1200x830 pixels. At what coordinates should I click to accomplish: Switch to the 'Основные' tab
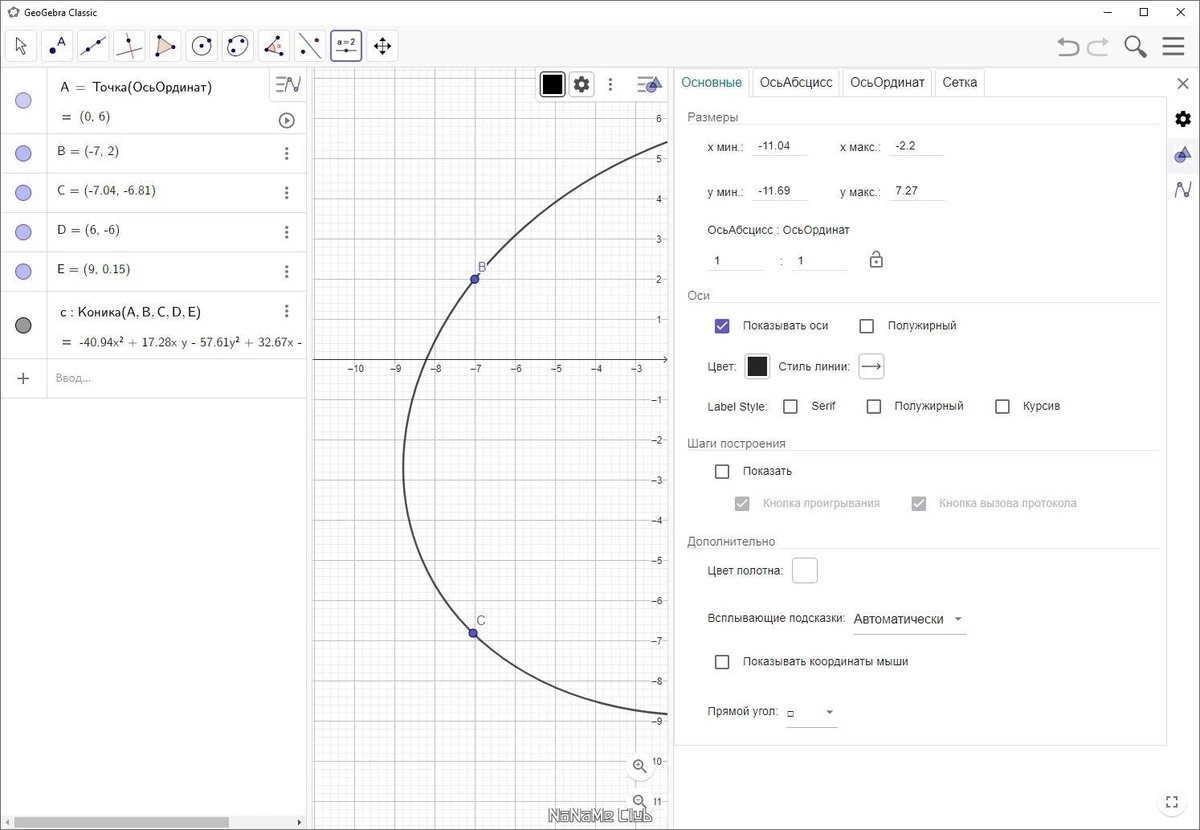click(712, 82)
